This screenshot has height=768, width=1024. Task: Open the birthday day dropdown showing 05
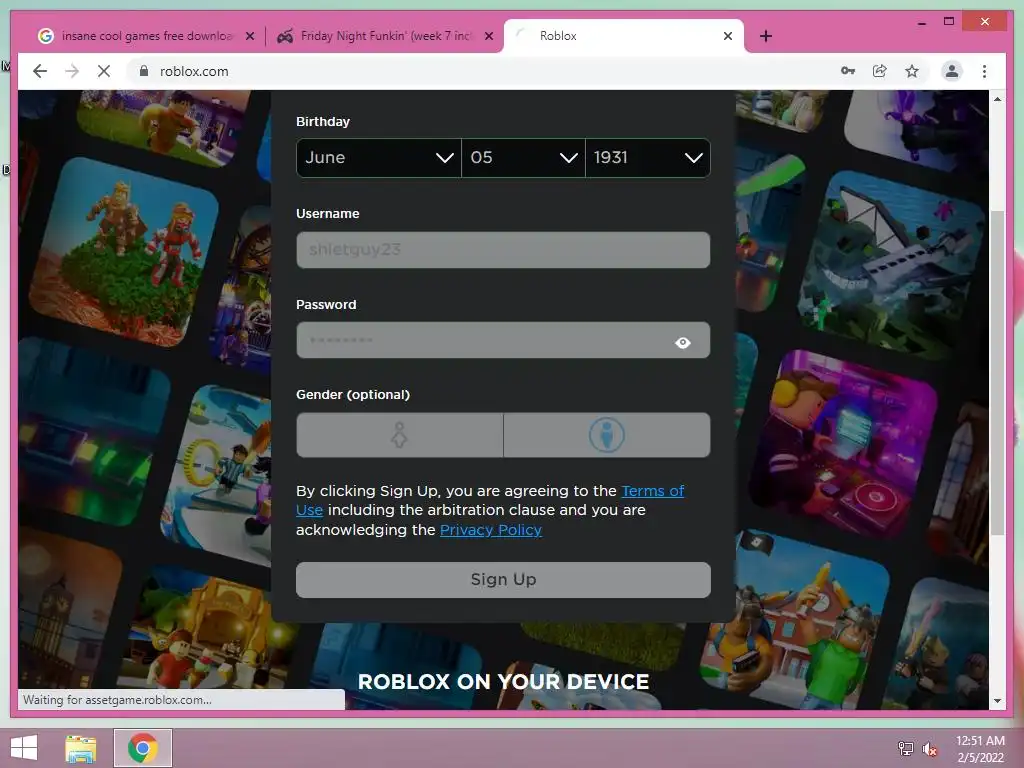[523, 157]
